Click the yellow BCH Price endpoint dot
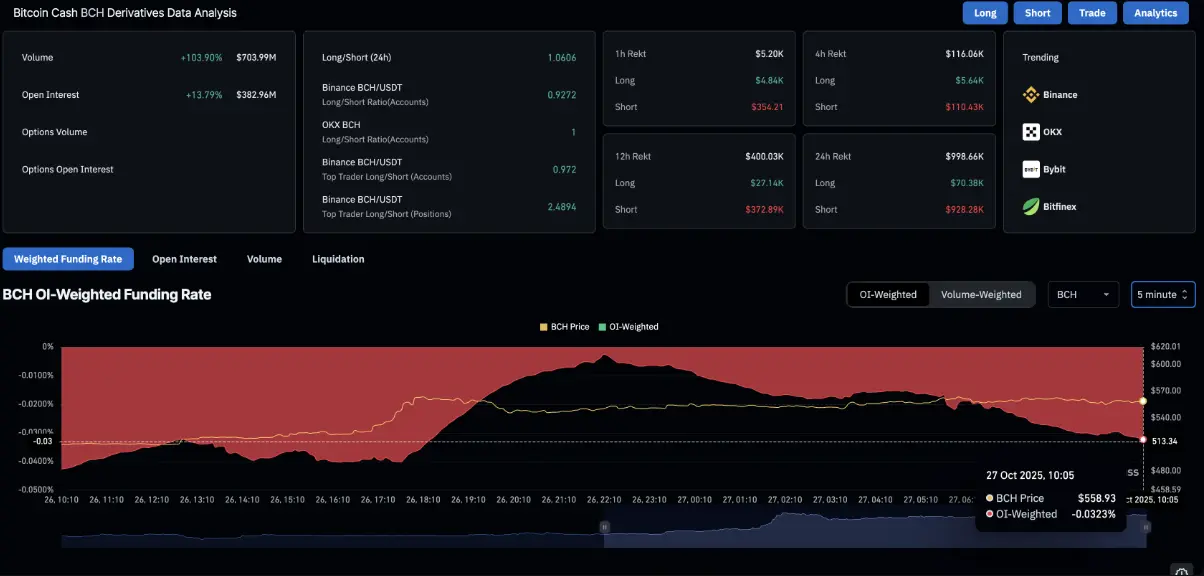This screenshot has width=1204, height=576. click(1143, 401)
